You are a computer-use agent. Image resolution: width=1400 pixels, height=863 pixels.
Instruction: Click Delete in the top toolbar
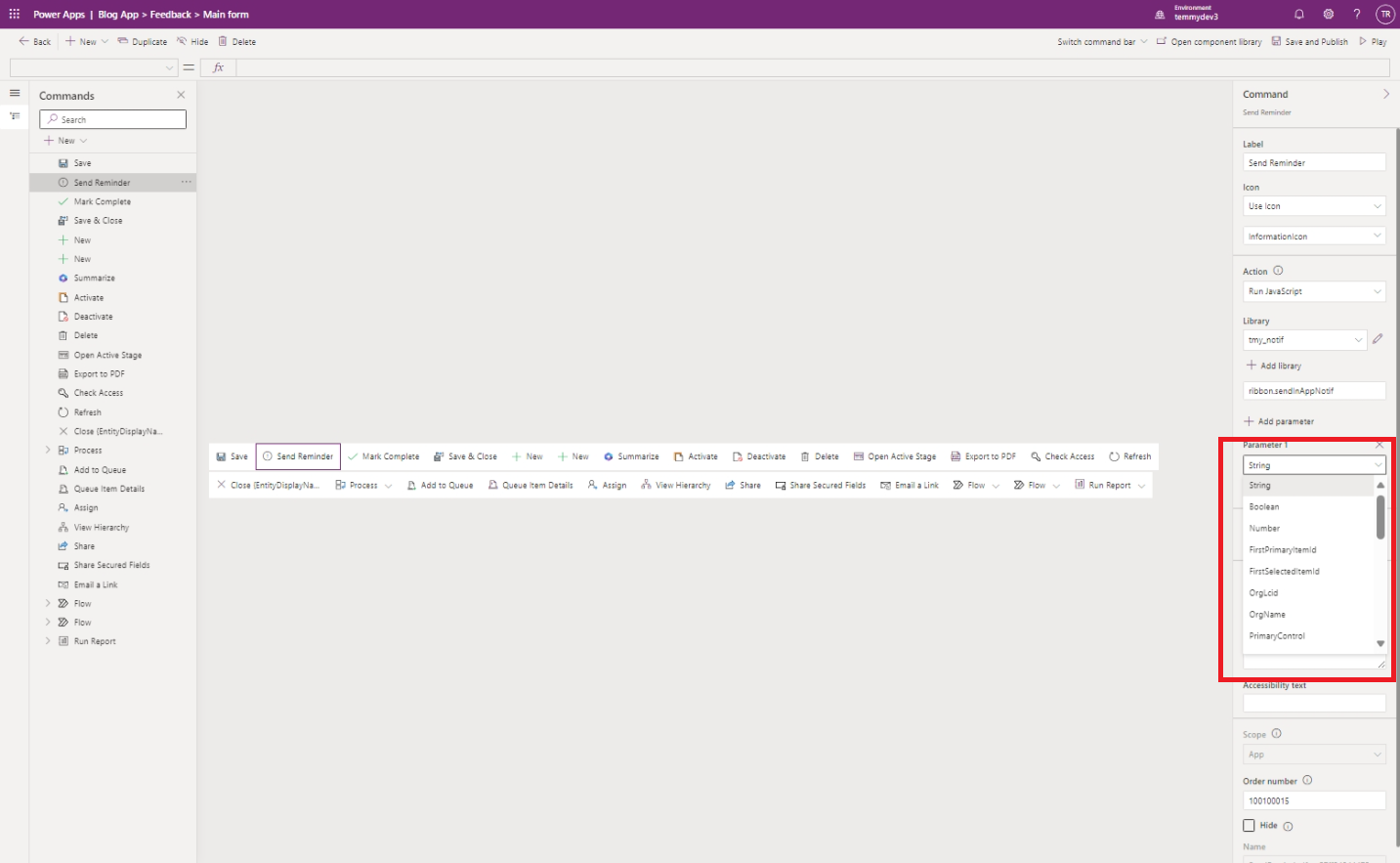pyautogui.click(x=237, y=42)
